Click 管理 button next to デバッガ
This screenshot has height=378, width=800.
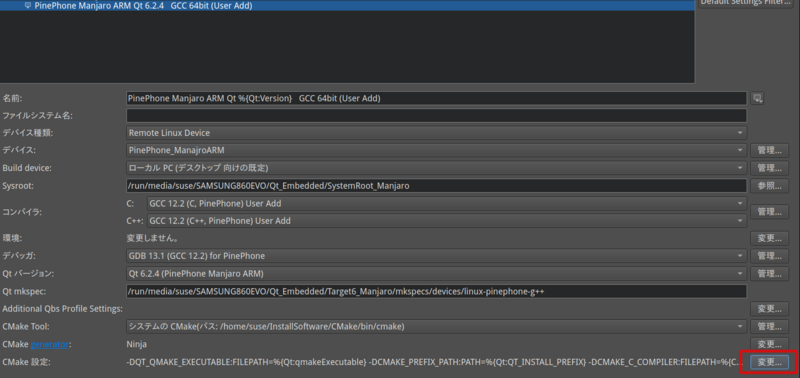click(x=769, y=256)
